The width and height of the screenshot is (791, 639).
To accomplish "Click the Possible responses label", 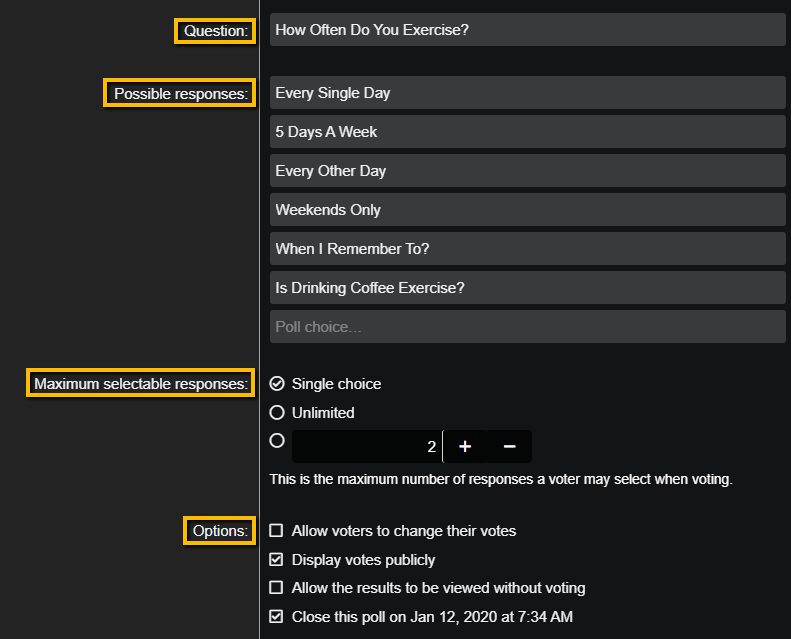I will (179, 93).
